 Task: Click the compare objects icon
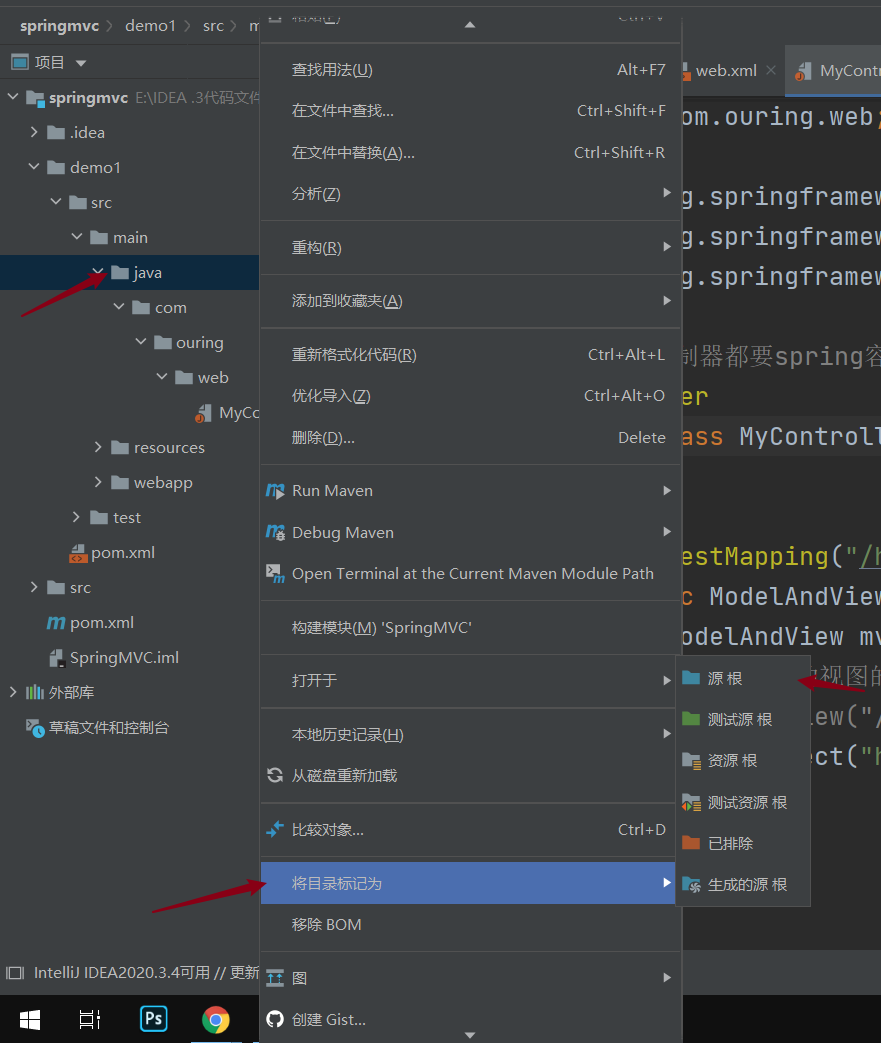(x=275, y=829)
